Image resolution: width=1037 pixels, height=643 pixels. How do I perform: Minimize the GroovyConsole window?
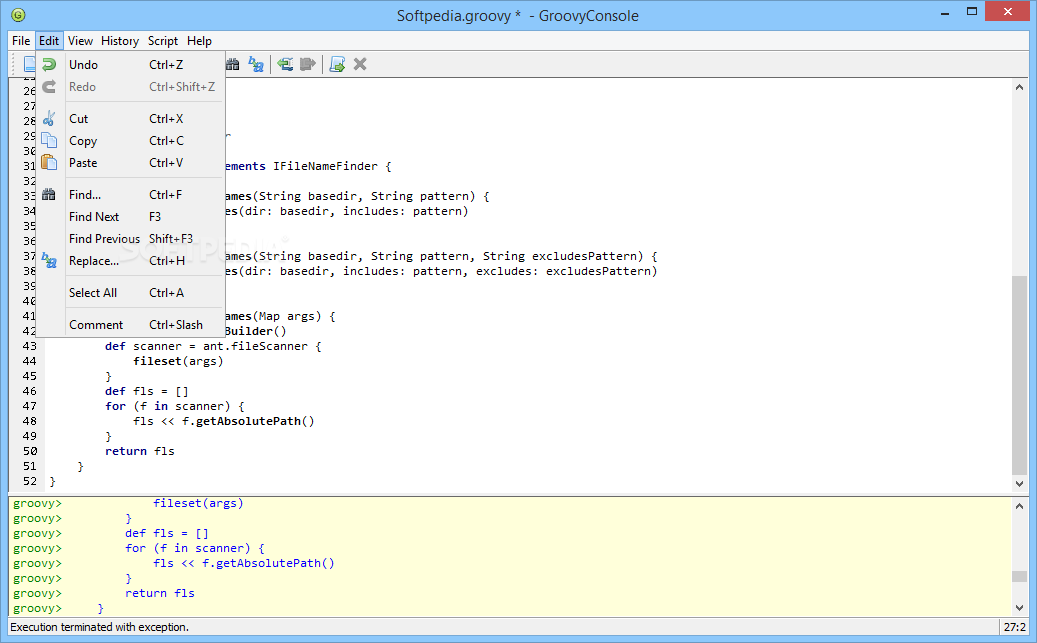point(945,12)
